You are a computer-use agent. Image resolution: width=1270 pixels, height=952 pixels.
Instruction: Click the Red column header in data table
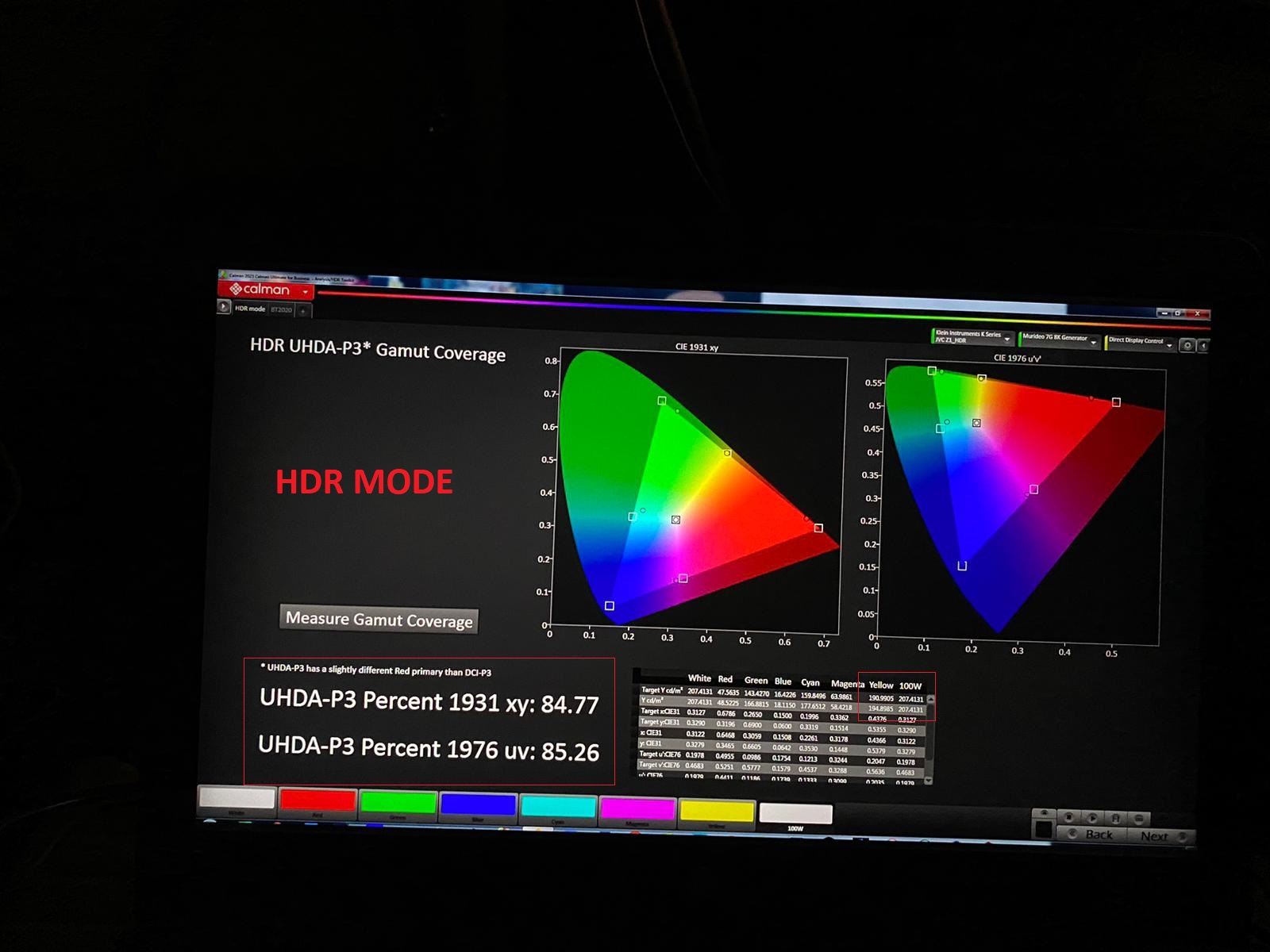point(725,679)
